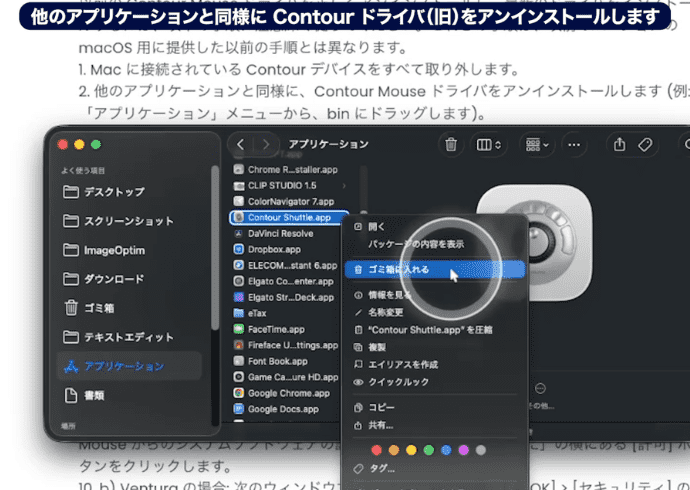Viewport: 690px width, 490px height.
Task: Open the column view switcher dropdown
Action: pos(490,144)
